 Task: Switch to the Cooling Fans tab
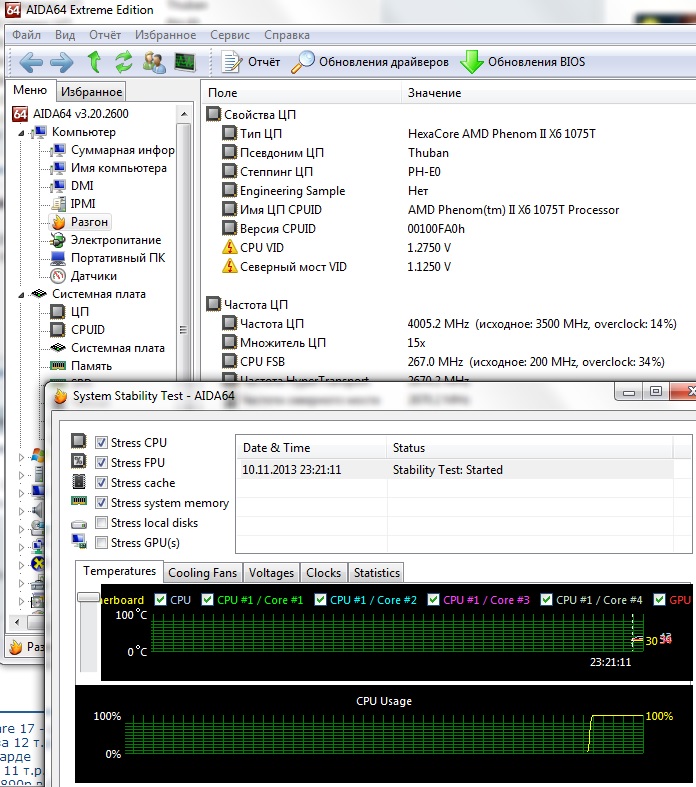pos(202,573)
